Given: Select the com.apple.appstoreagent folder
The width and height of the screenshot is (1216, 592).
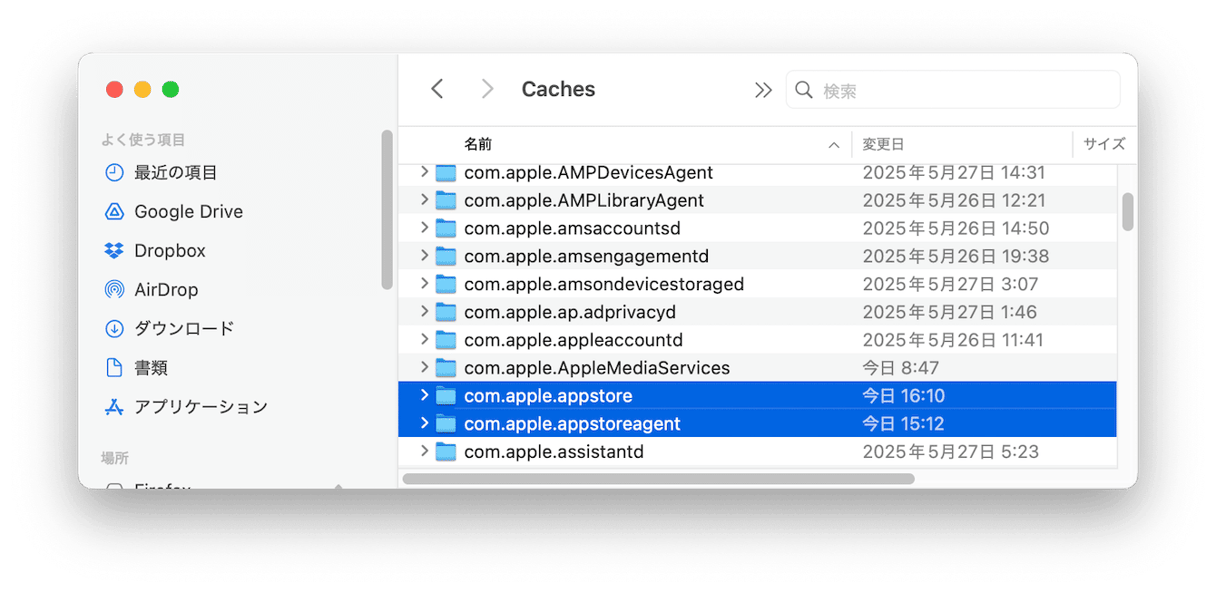Looking at the screenshot, I should click(x=572, y=424).
